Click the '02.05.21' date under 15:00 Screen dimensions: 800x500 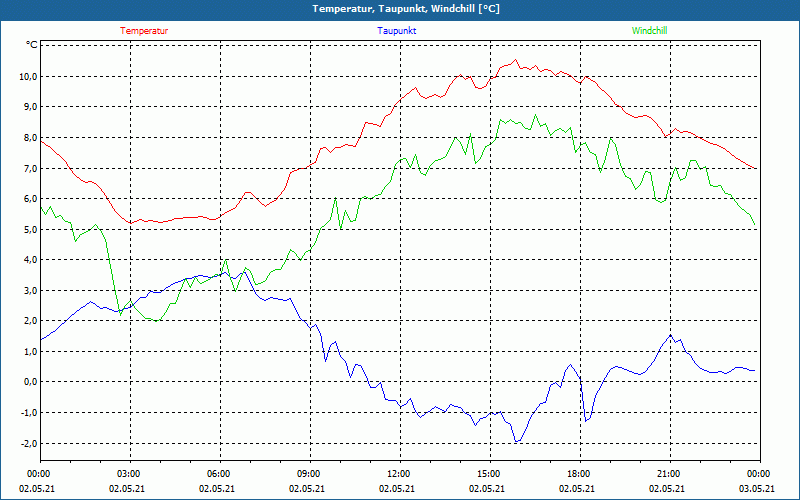(487, 488)
